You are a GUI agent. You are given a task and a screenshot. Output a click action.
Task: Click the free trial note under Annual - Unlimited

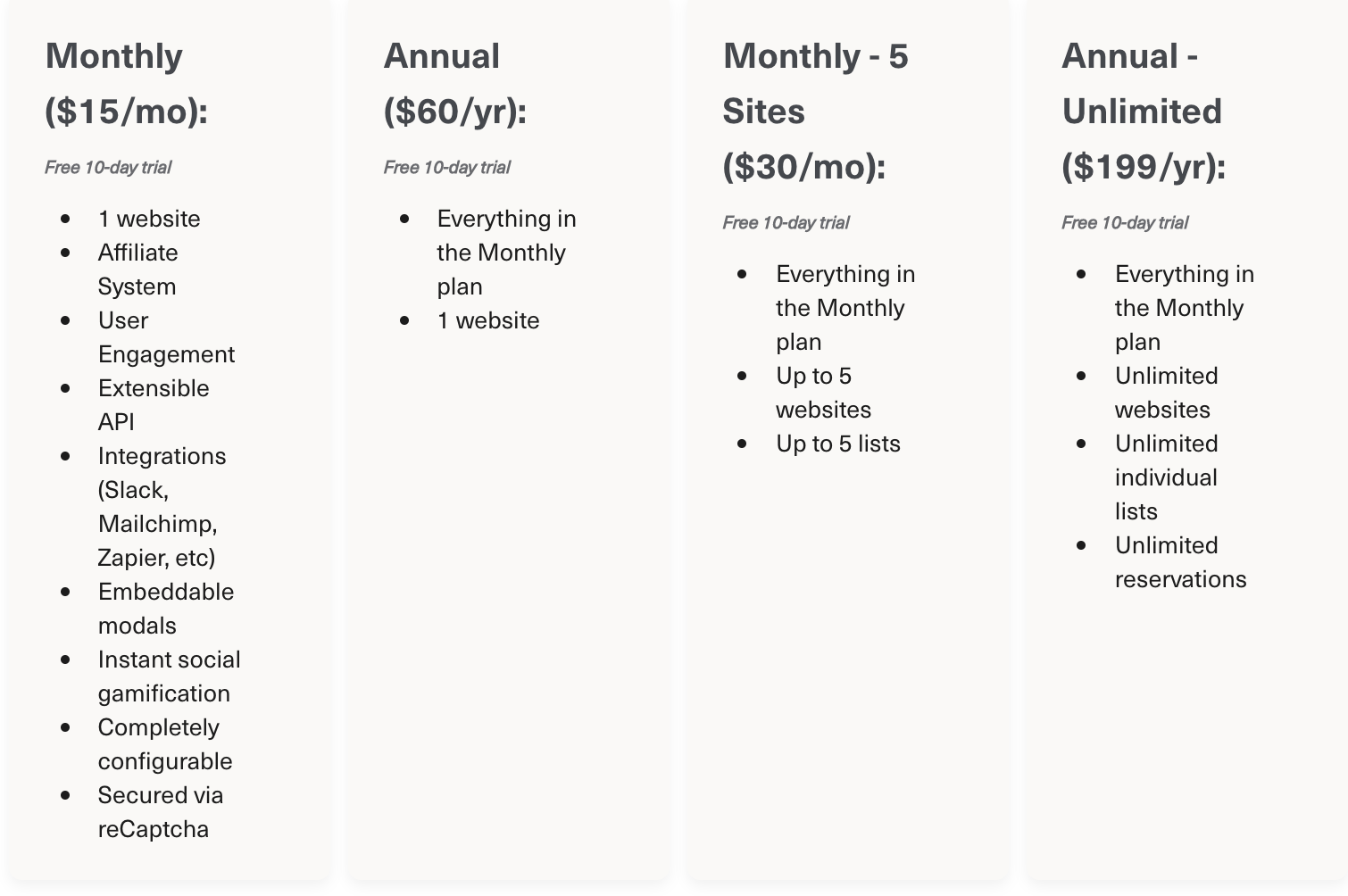(x=1125, y=223)
